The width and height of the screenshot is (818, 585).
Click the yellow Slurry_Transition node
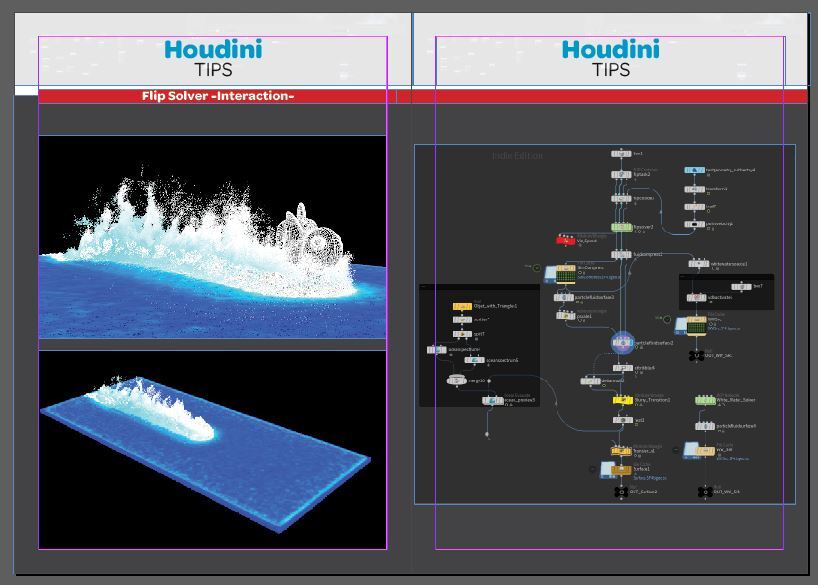click(x=622, y=400)
